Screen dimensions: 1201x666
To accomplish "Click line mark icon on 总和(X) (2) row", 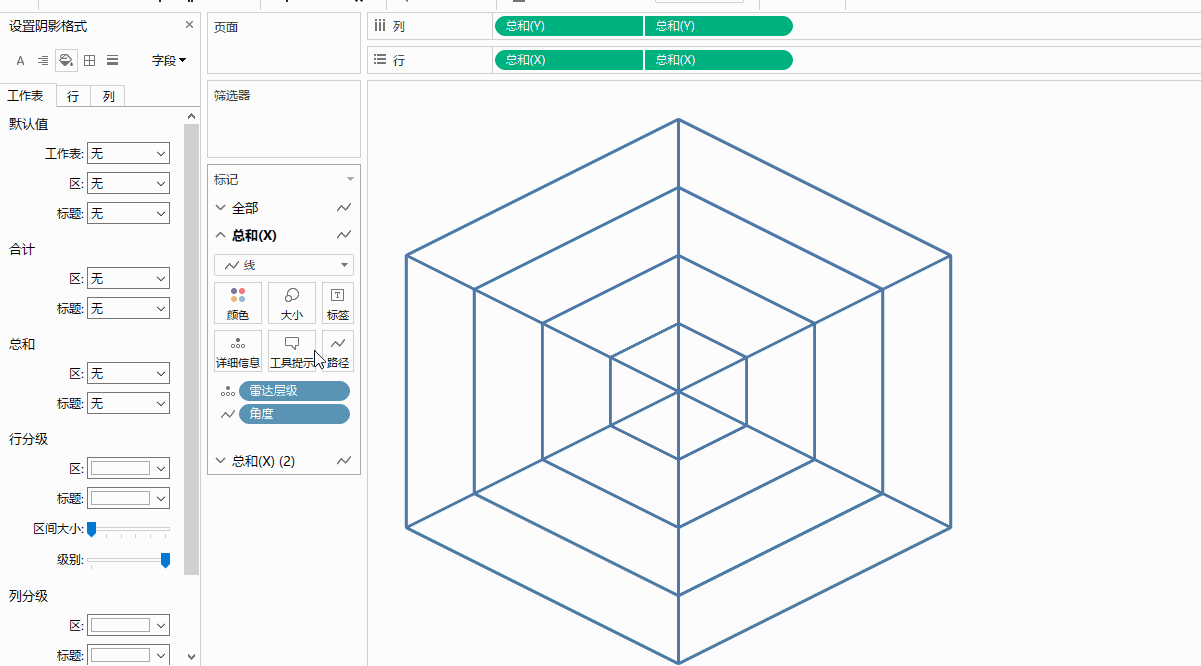I will (x=344, y=461).
